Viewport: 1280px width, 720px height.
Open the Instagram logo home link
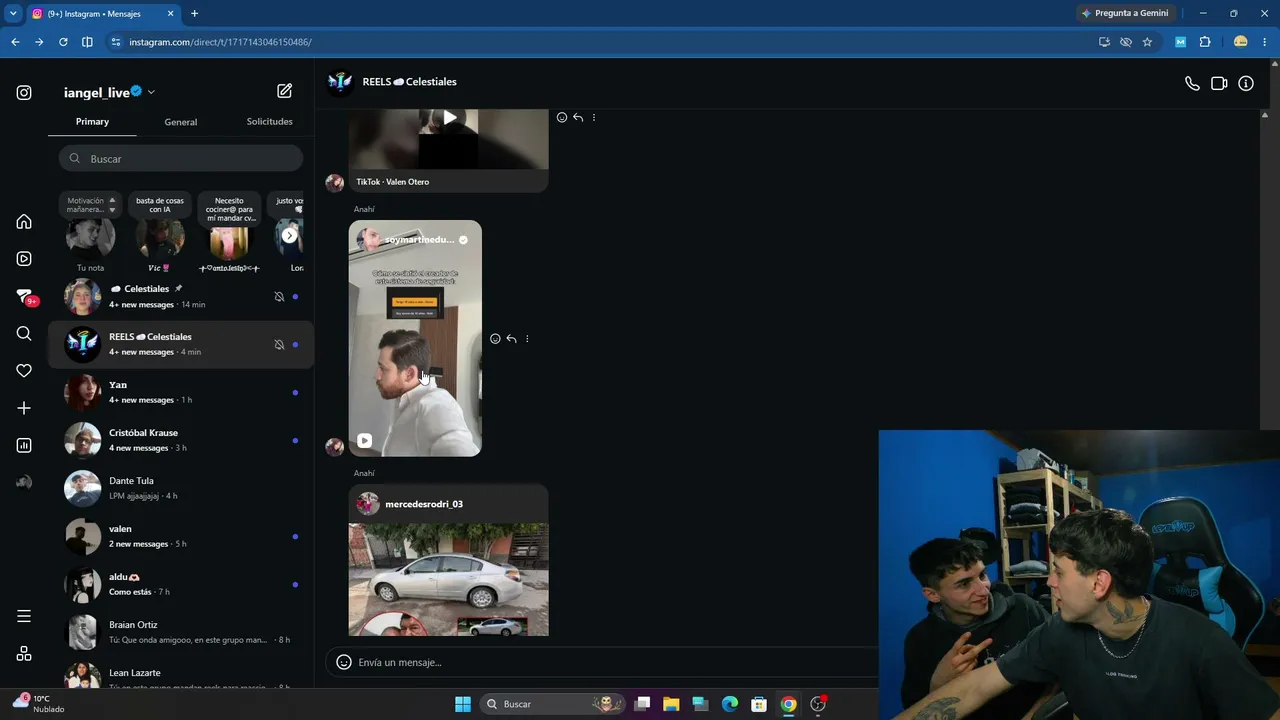24,93
